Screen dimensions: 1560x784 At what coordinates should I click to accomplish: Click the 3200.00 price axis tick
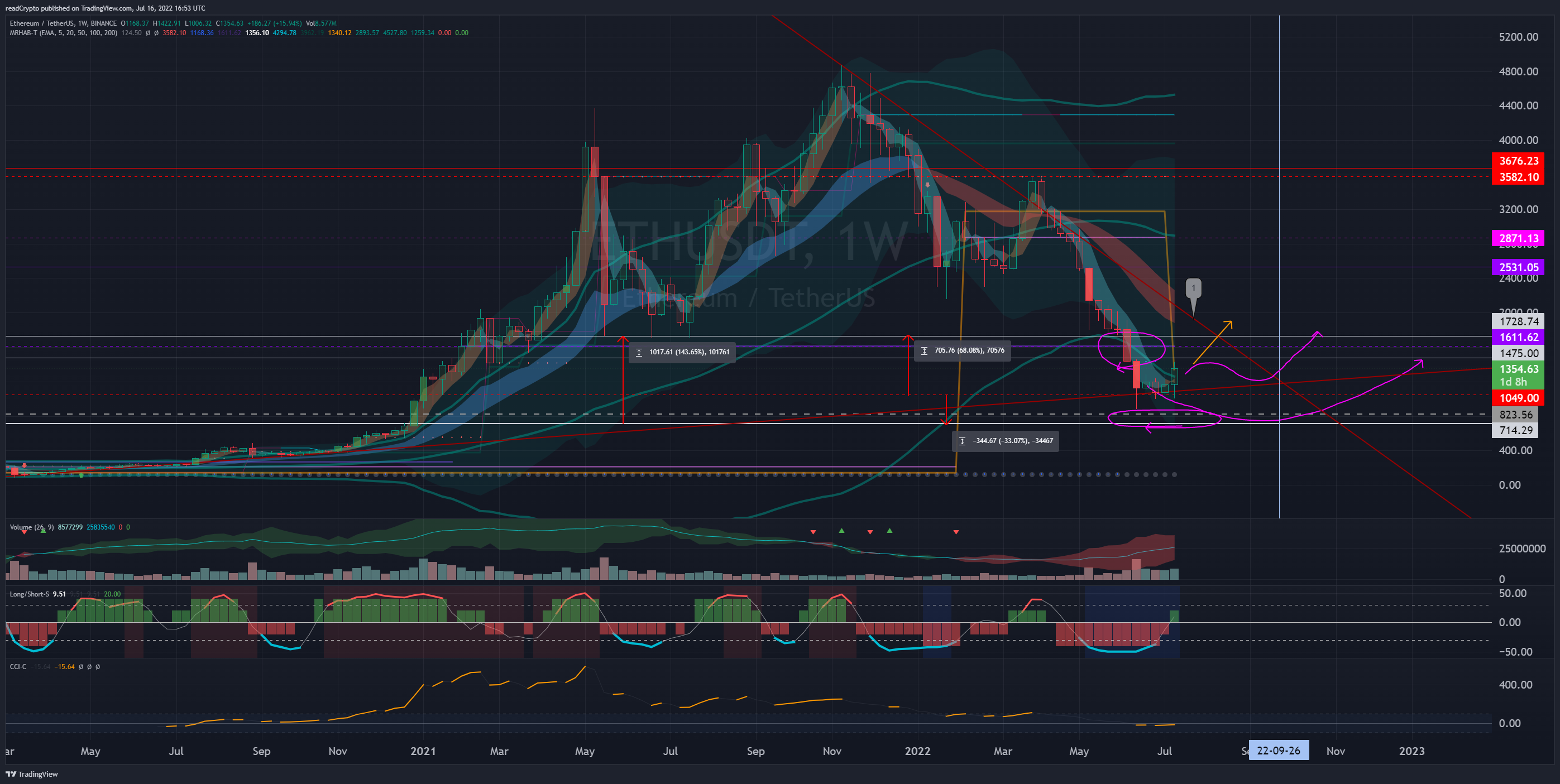(x=1518, y=209)
